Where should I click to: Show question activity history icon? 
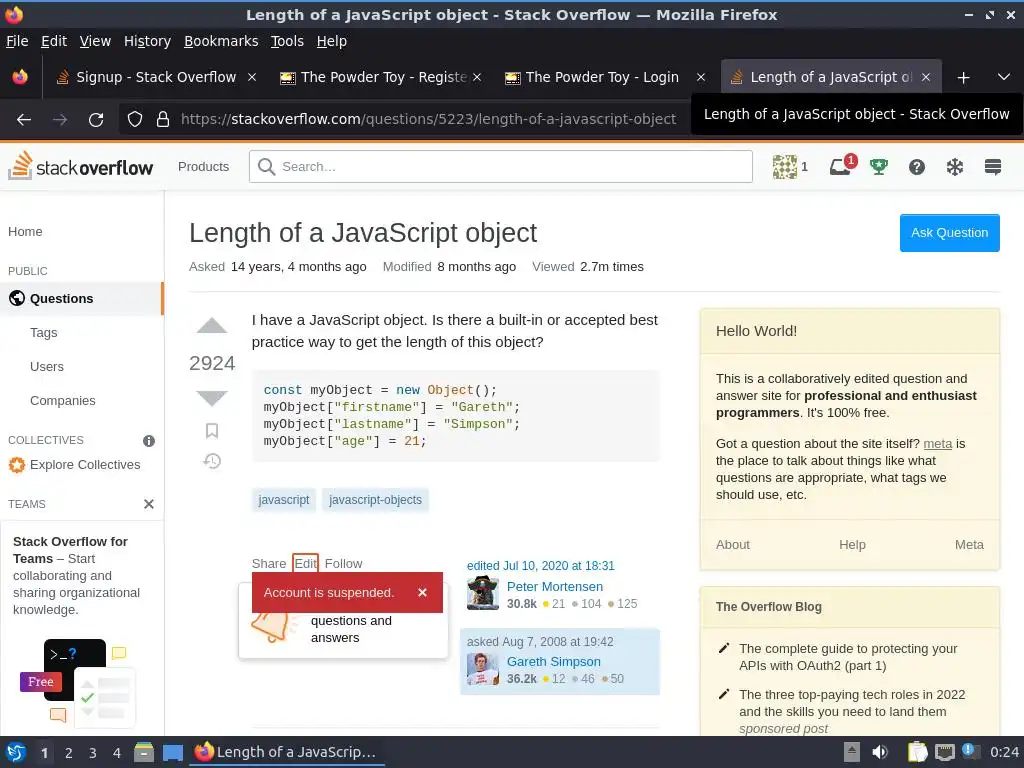[212, 461]
